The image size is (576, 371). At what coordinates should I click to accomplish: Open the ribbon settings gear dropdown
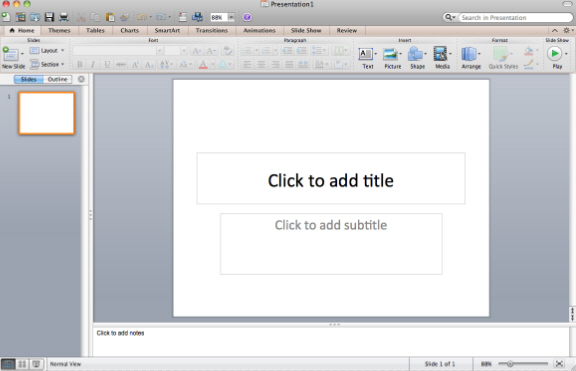(x=568, y=30)
